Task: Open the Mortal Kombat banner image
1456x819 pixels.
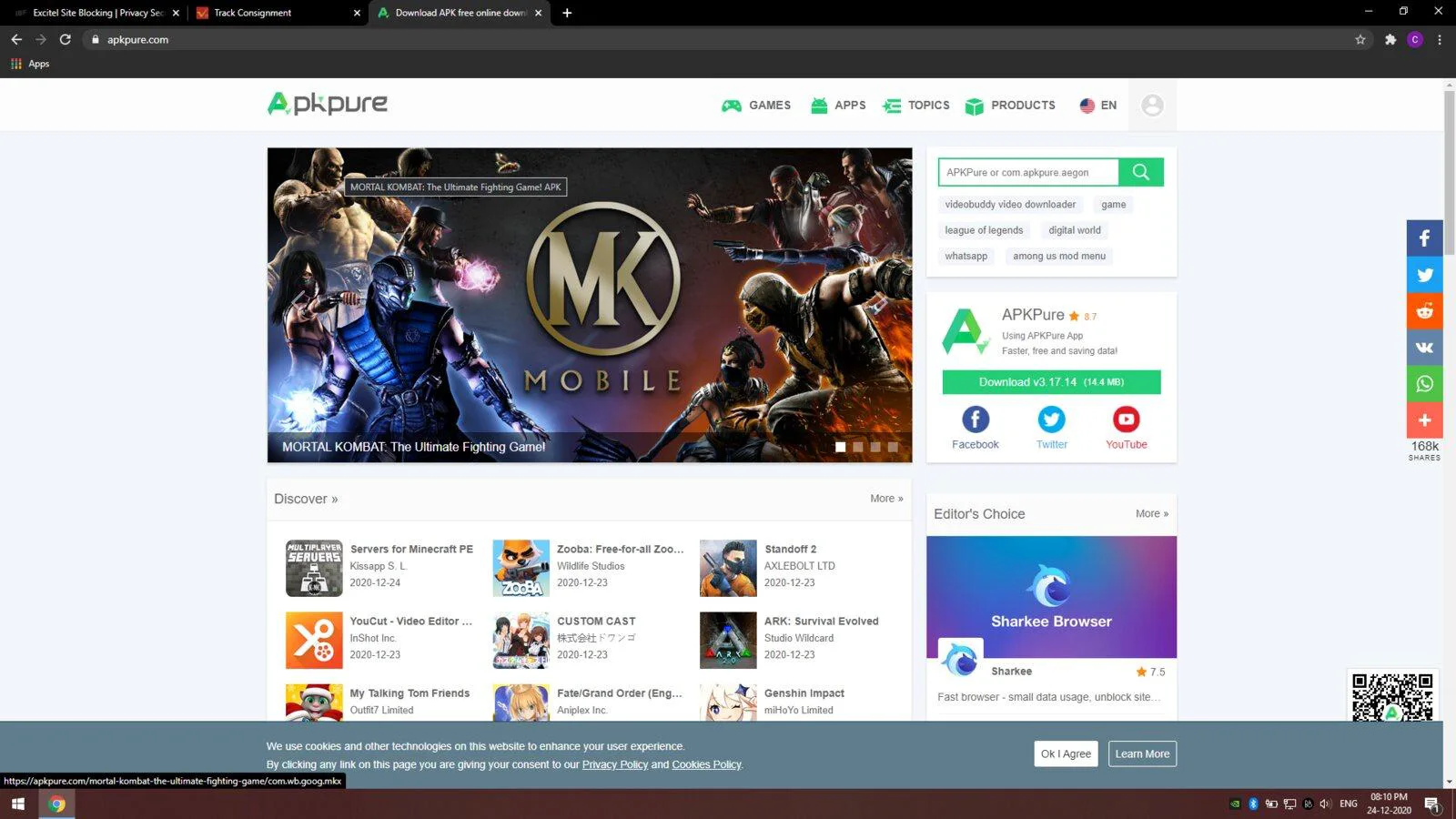Action: click(590, 305)
